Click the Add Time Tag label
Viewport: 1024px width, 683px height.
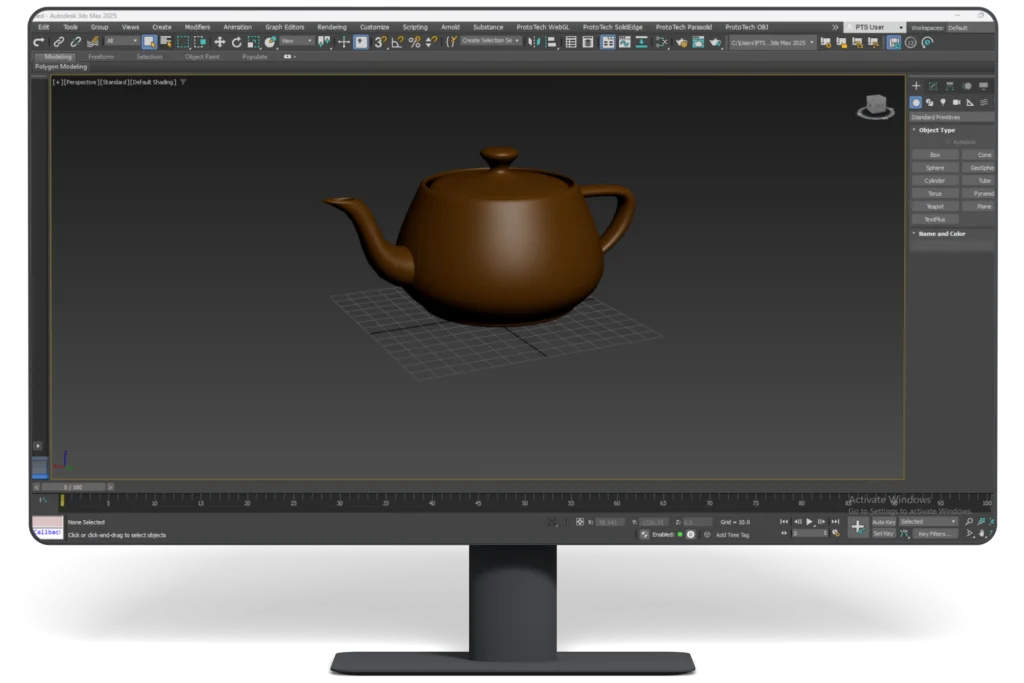(x=733, y=535)
